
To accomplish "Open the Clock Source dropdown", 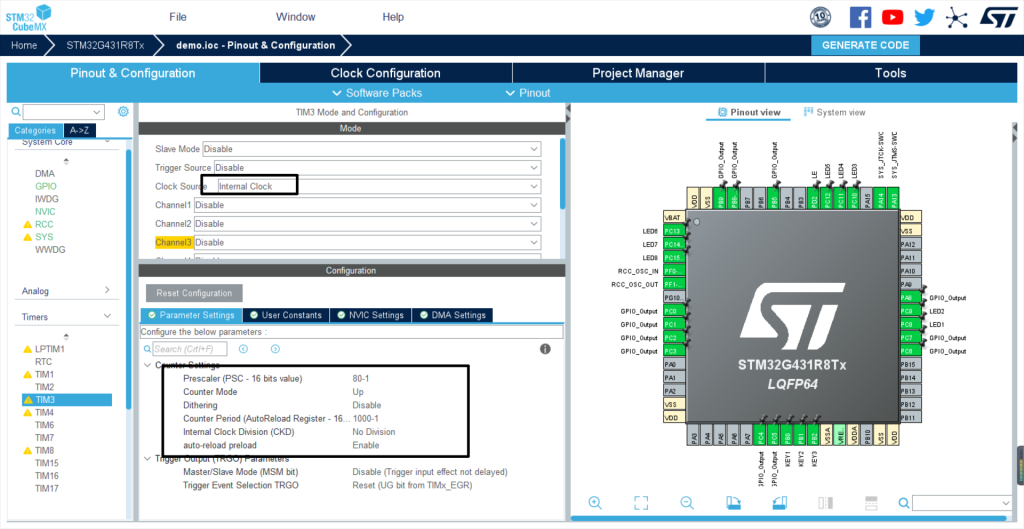I will click(x=377, y=187).
